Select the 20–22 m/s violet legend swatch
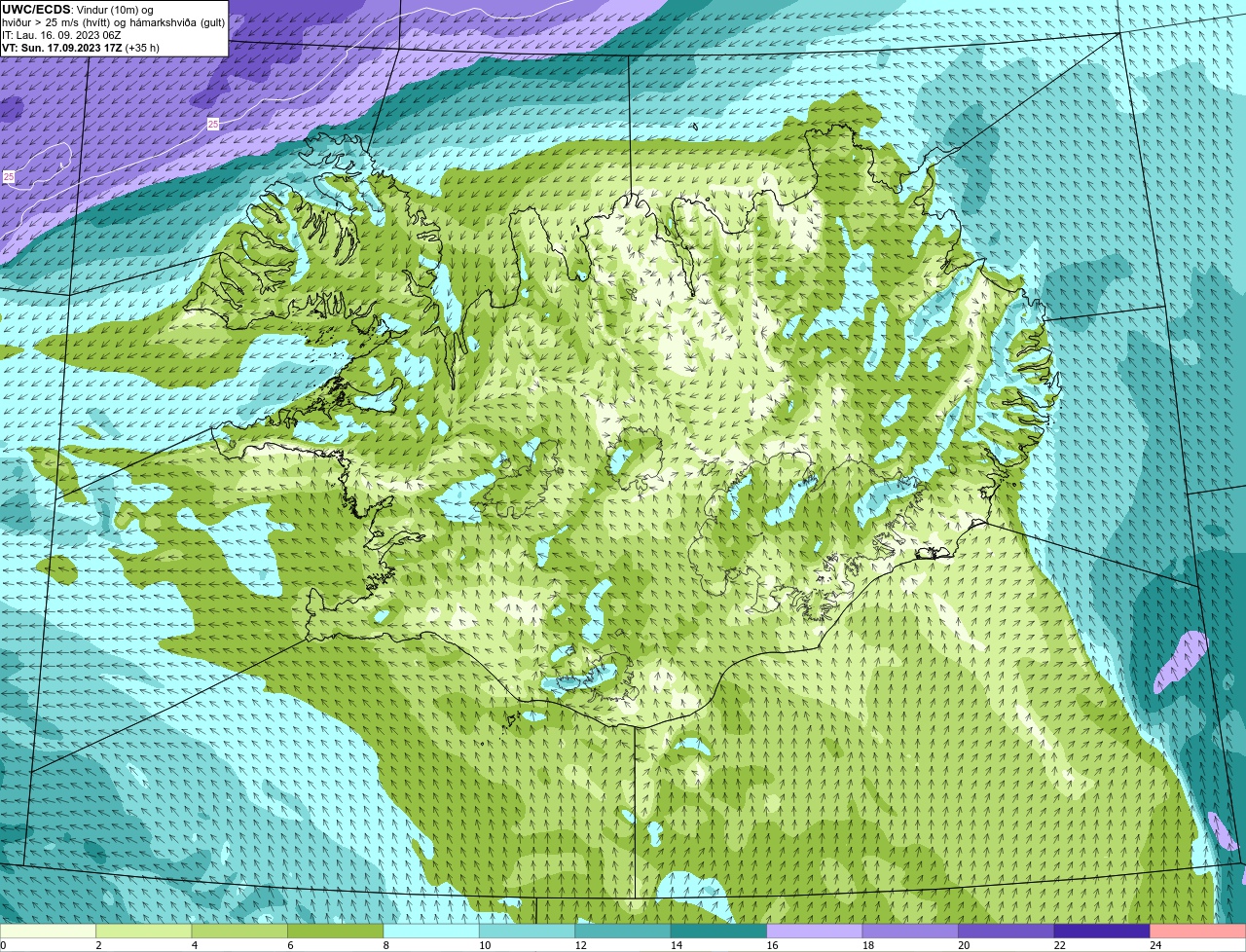This screenshot has width=1246, height=952. click(1007, 931)
